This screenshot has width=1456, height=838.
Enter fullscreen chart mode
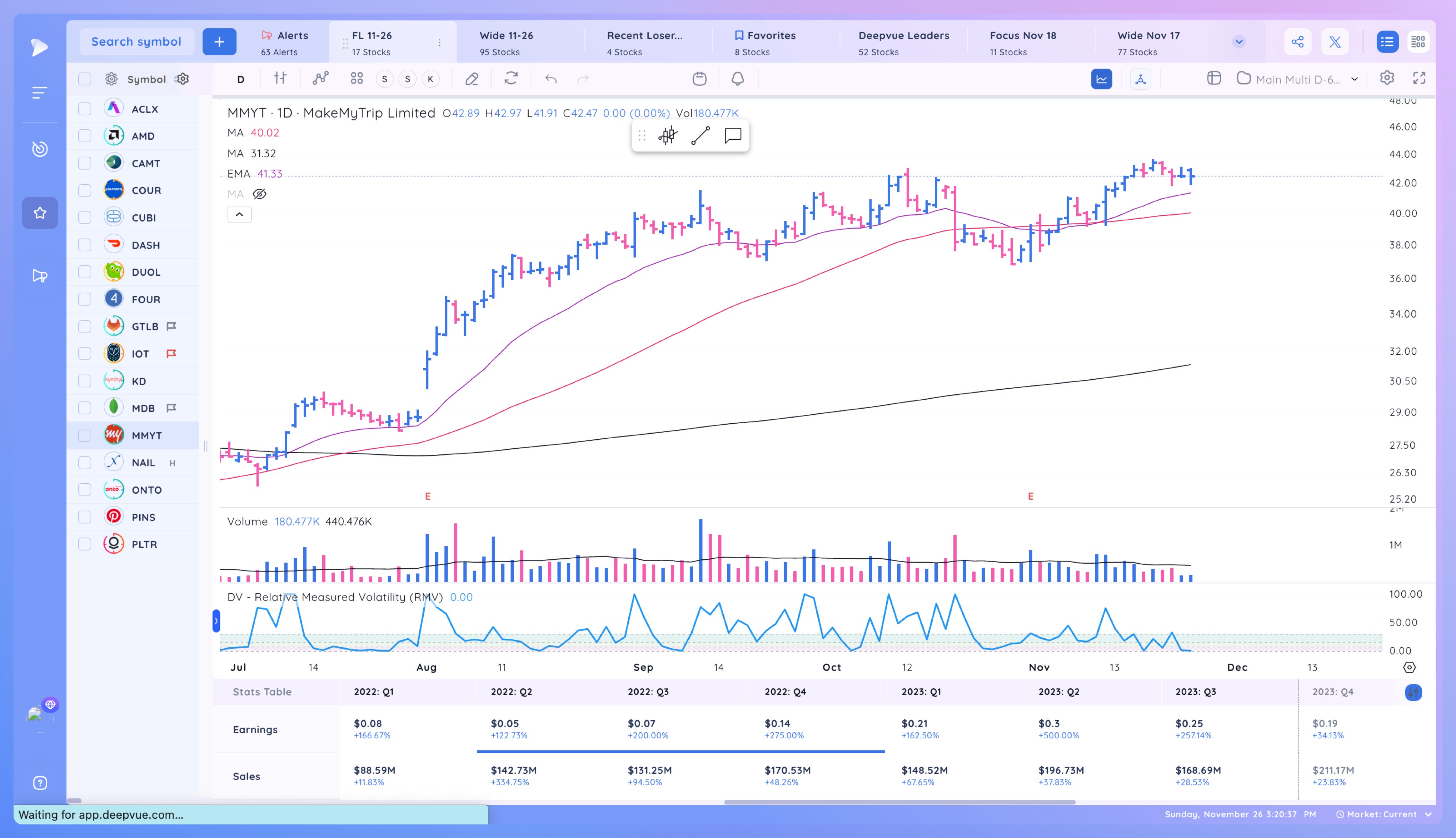tap(1419, 78)
